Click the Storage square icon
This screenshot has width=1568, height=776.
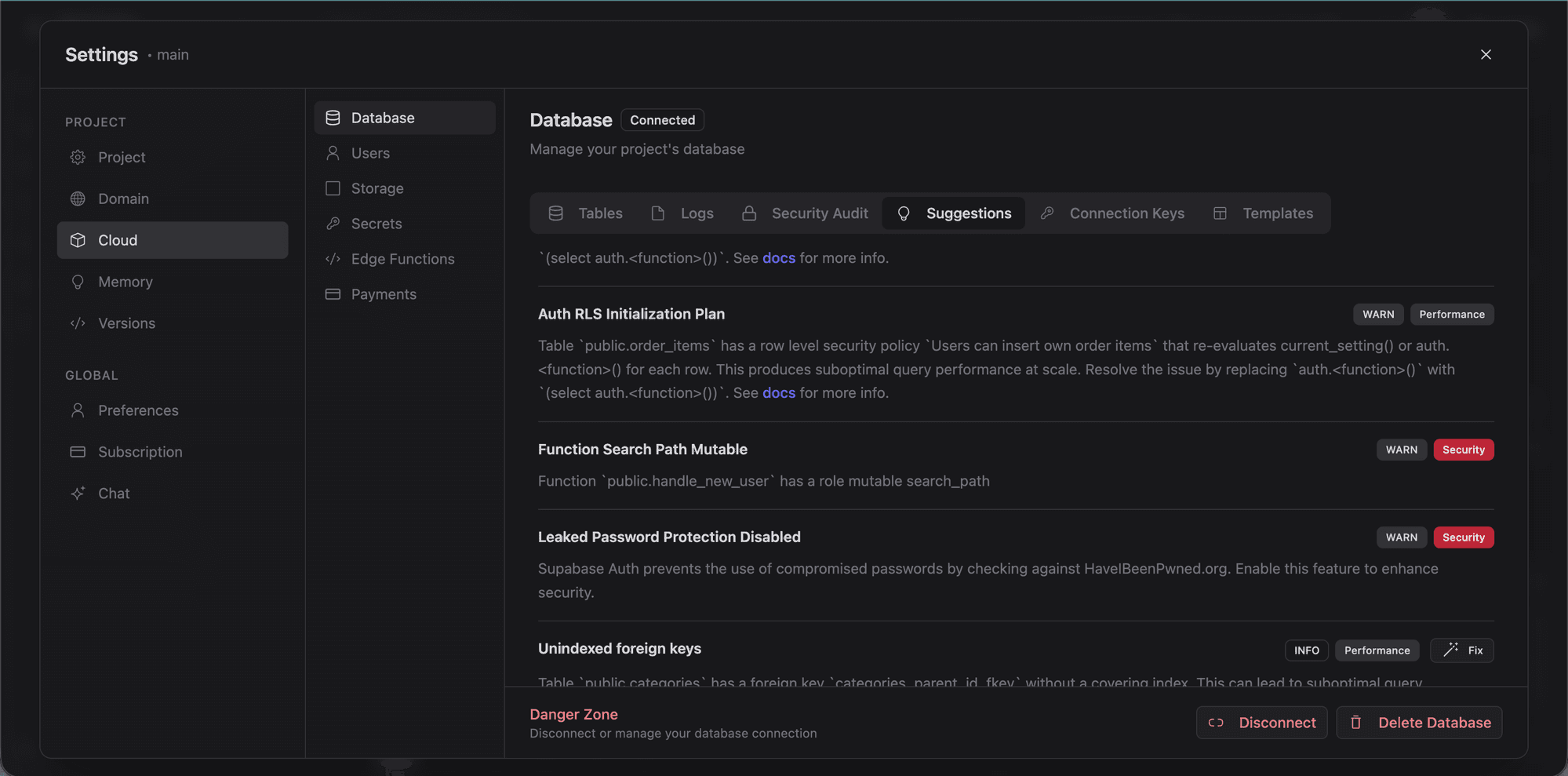[x=333, y=188]
